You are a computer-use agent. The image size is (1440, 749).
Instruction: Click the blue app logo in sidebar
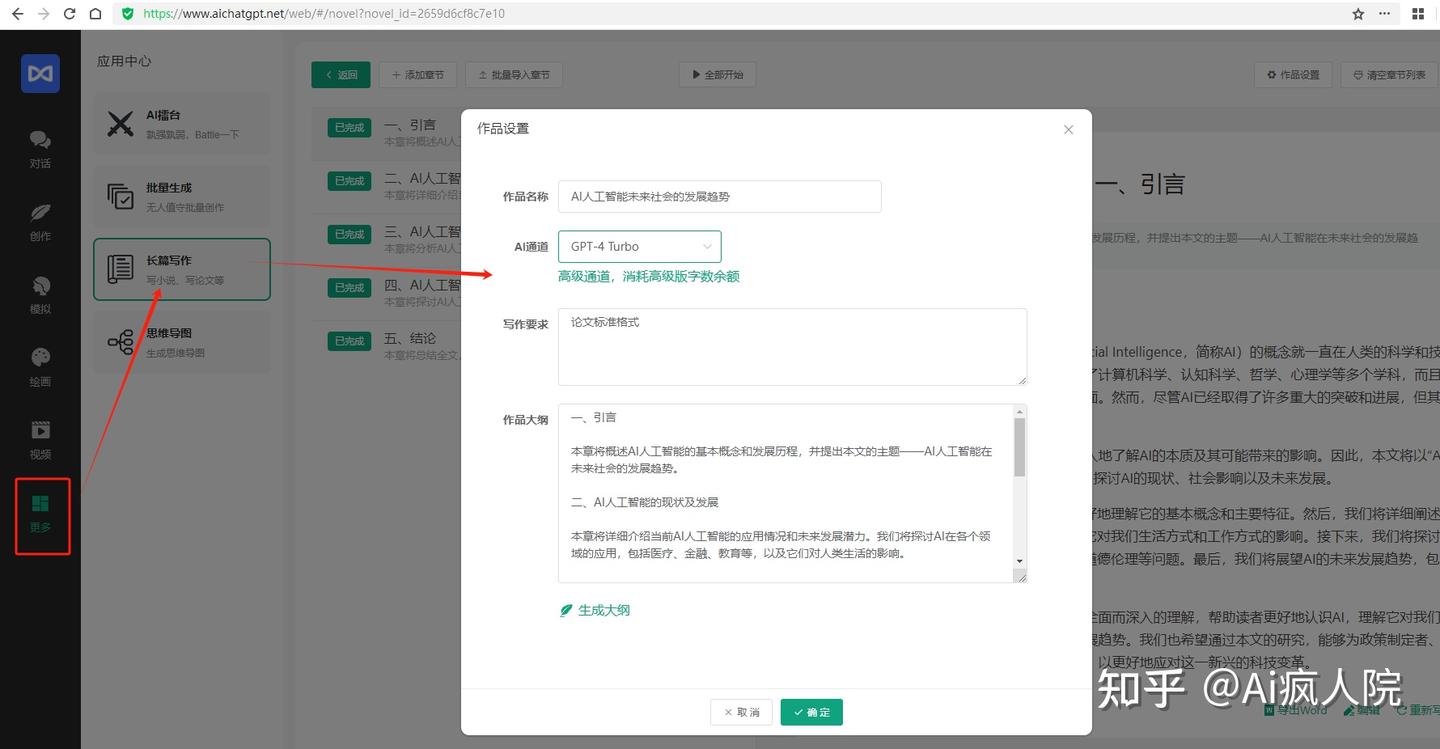(x=40, y=74)
